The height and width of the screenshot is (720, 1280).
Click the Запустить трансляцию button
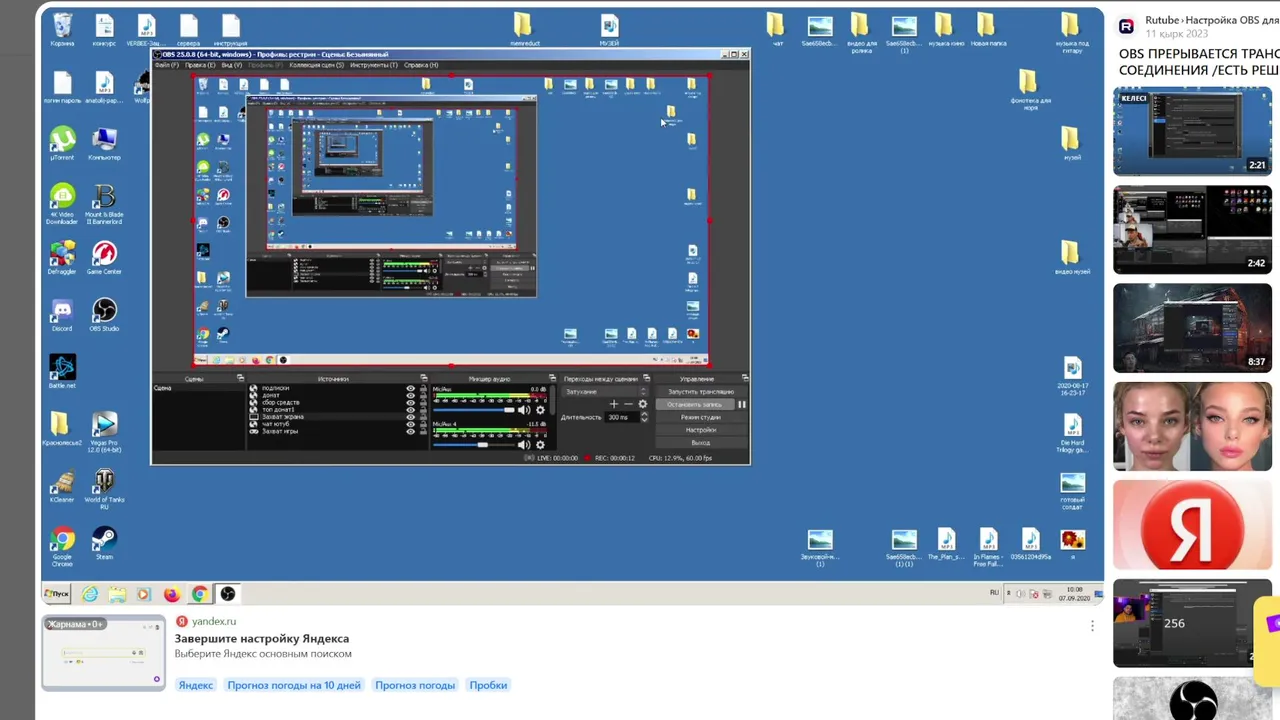tap(701, 392)
